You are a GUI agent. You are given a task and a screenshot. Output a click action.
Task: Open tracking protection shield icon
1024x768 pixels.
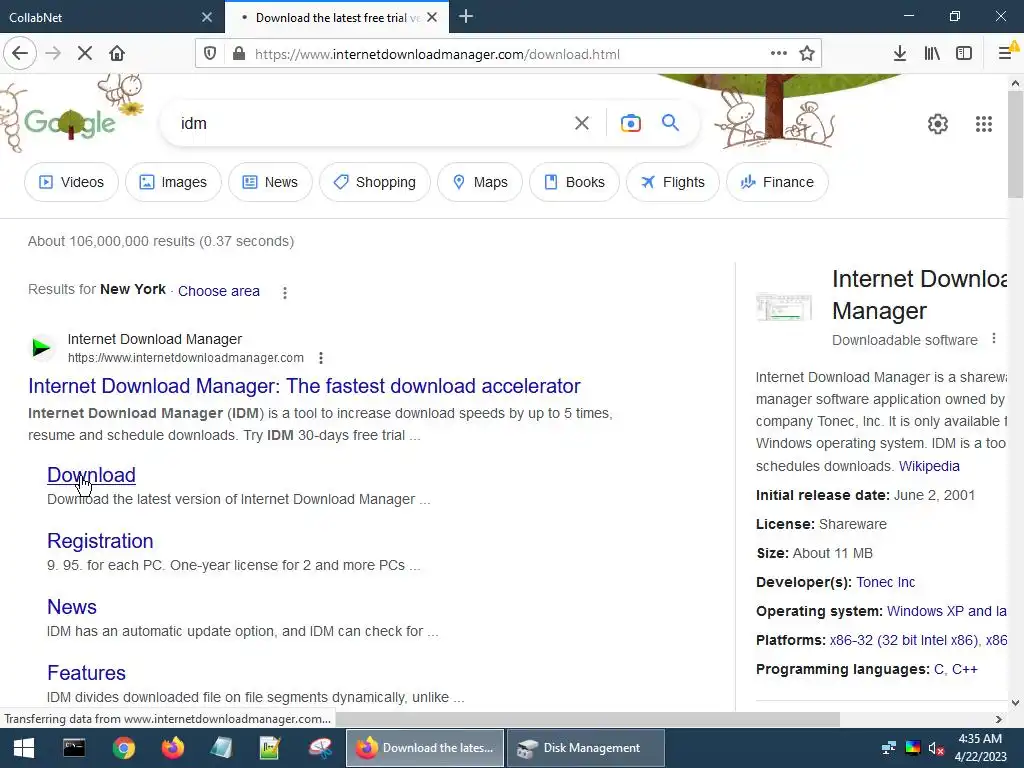point(210,54)
